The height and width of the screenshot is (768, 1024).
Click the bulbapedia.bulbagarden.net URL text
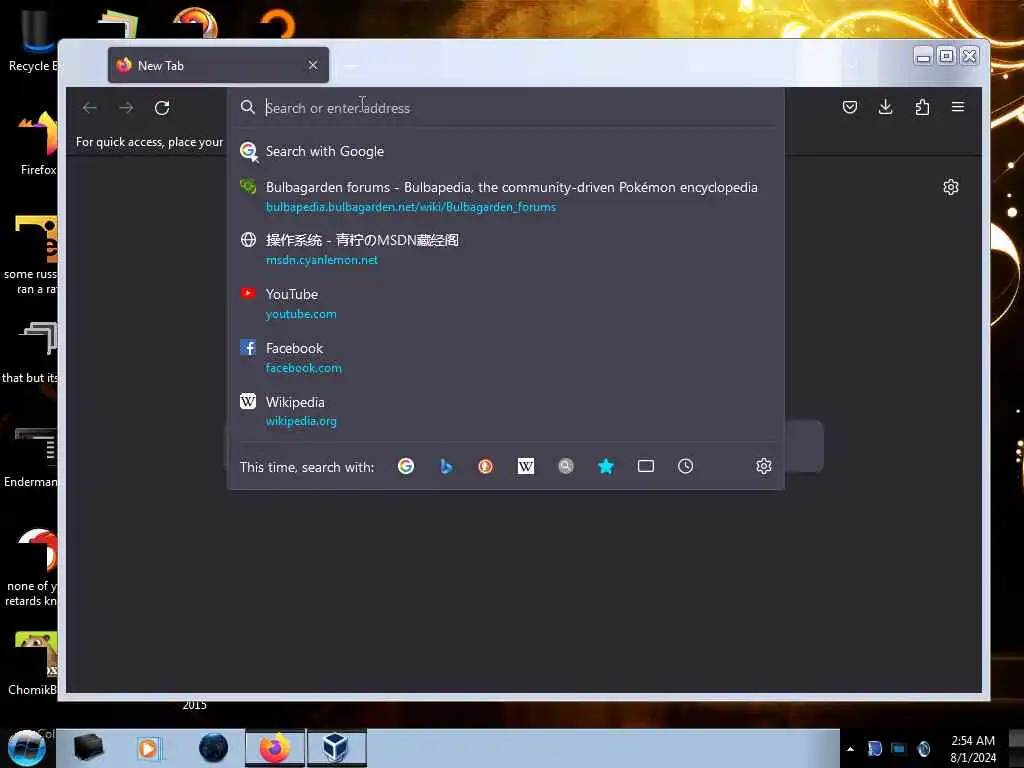pos(411,207)
